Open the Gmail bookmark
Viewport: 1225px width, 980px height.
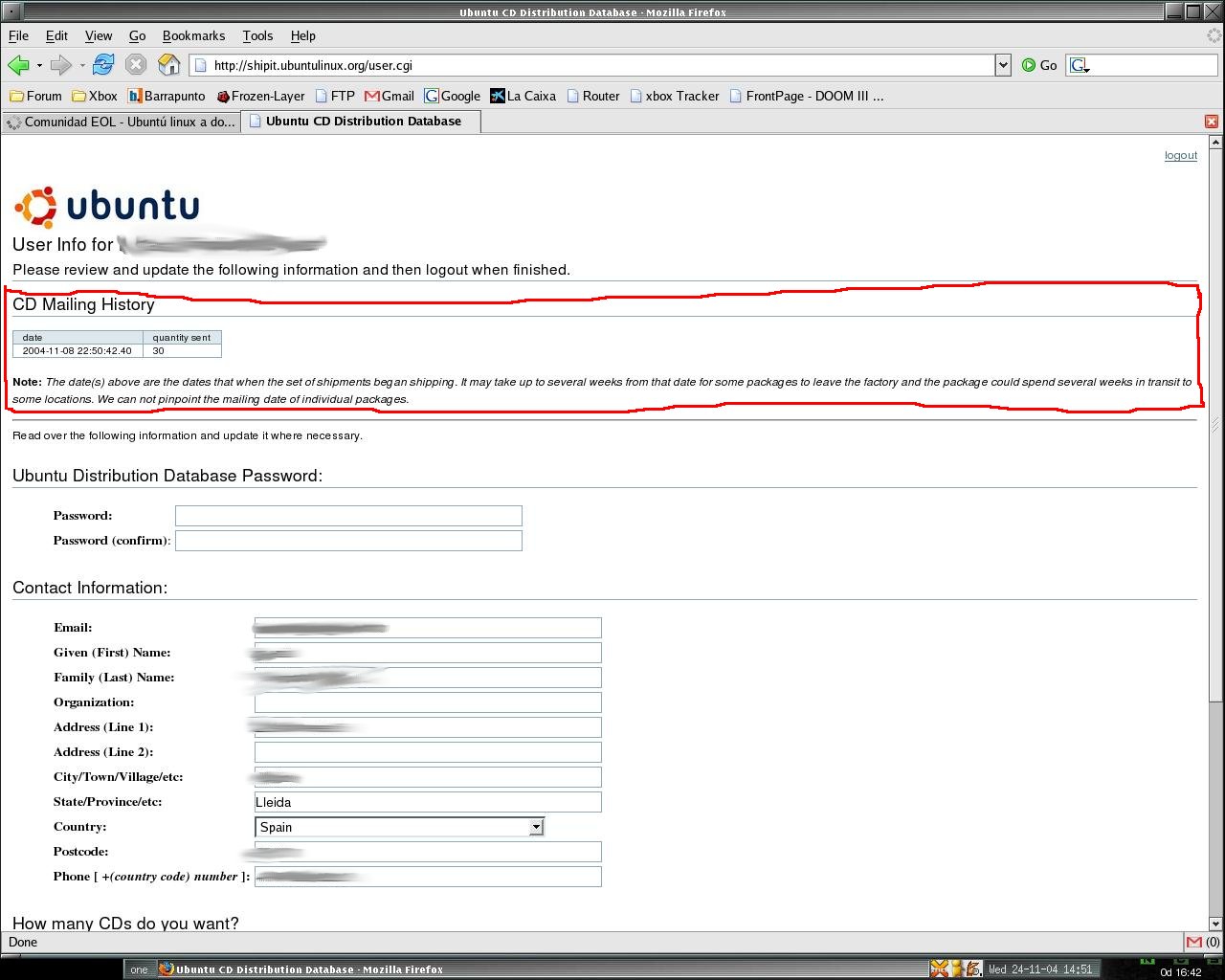(390, 96)
